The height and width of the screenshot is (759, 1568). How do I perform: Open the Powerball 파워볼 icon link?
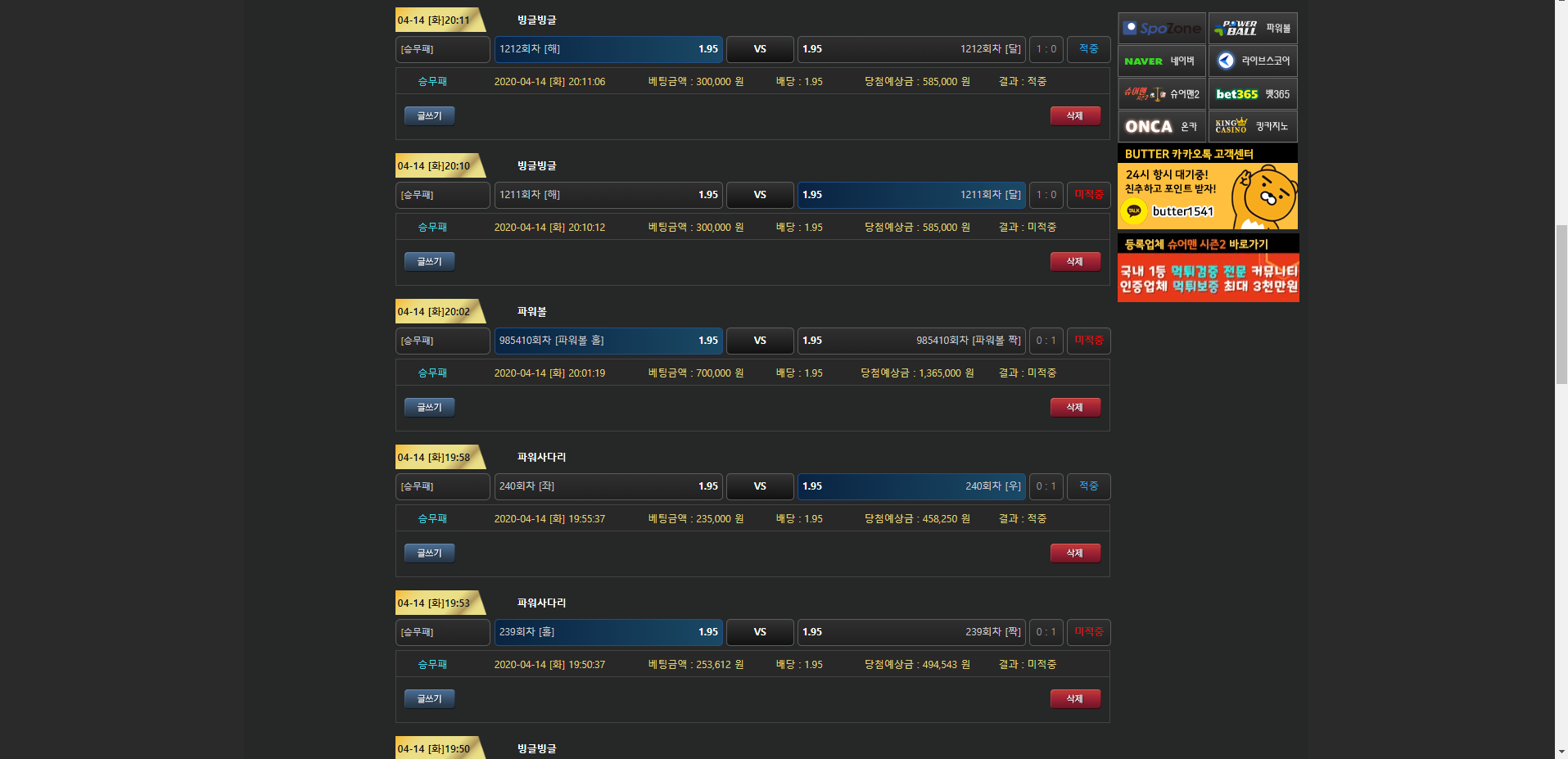(1252, 29)
